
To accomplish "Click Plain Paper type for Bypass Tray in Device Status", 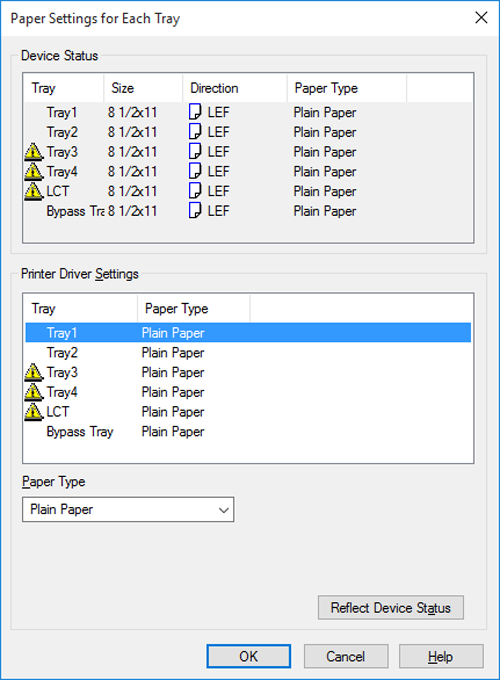I will (x=325, y=211).
